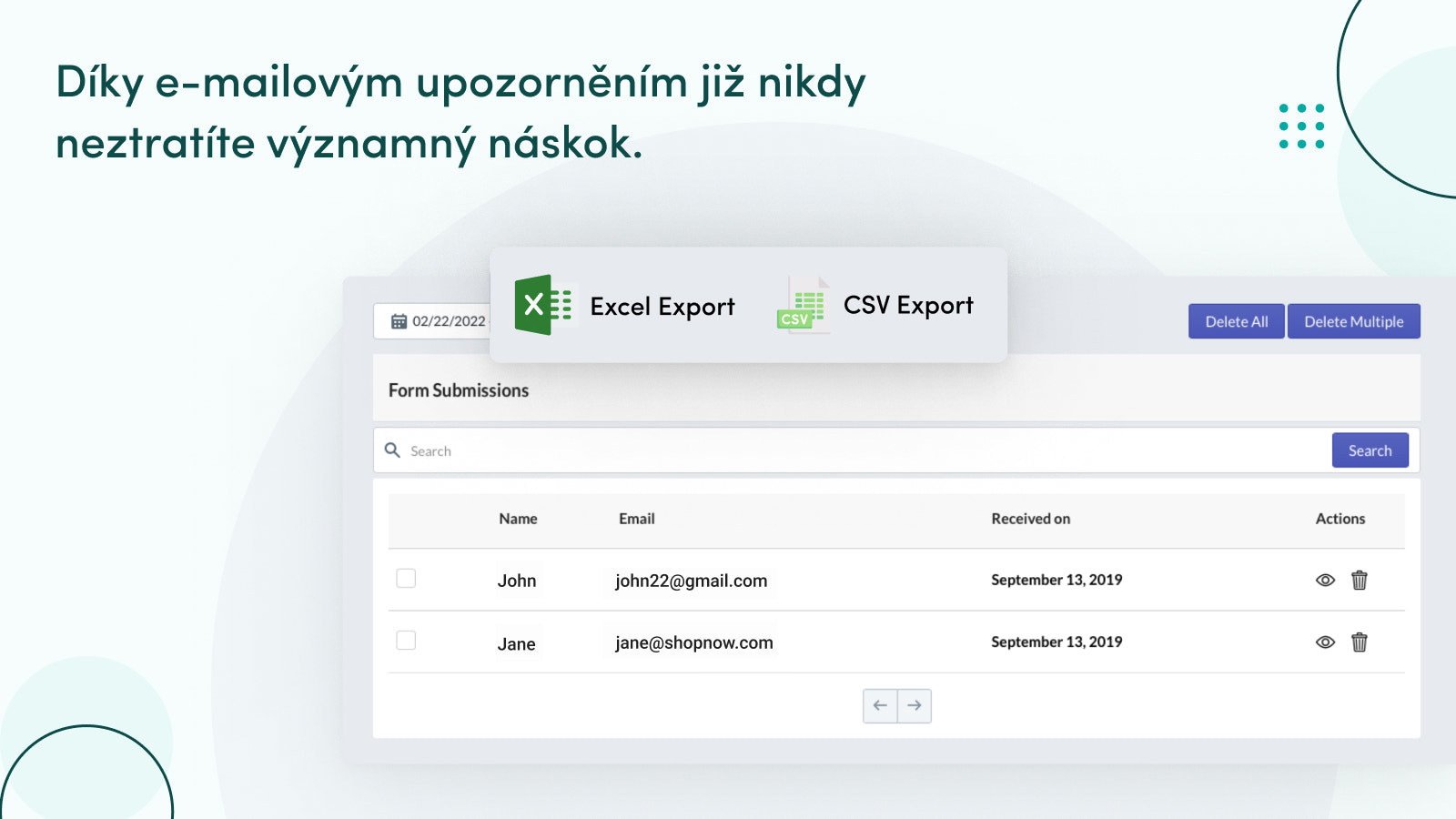View Jane's submission with eye icon
This screenshot has width=1456, height=819.
pyautogui.click(x=1325, y=642)
